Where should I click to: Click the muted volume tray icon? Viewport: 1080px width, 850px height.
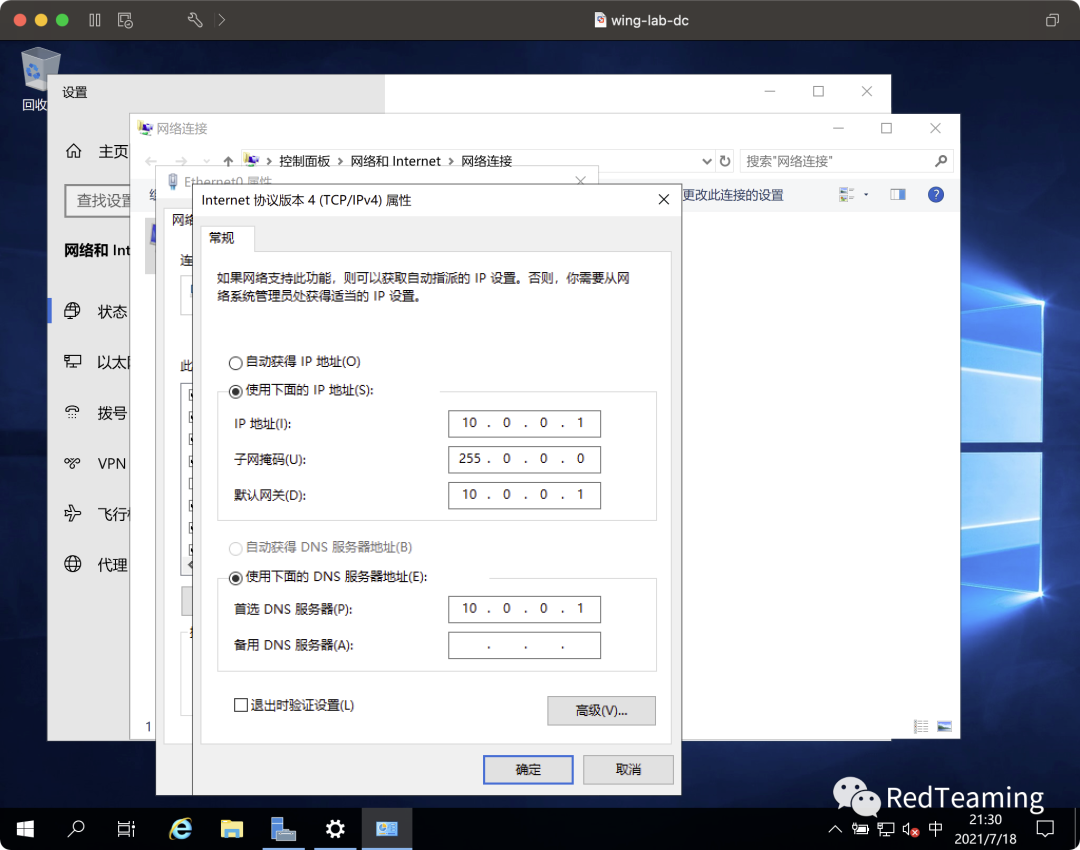point(911,829)
